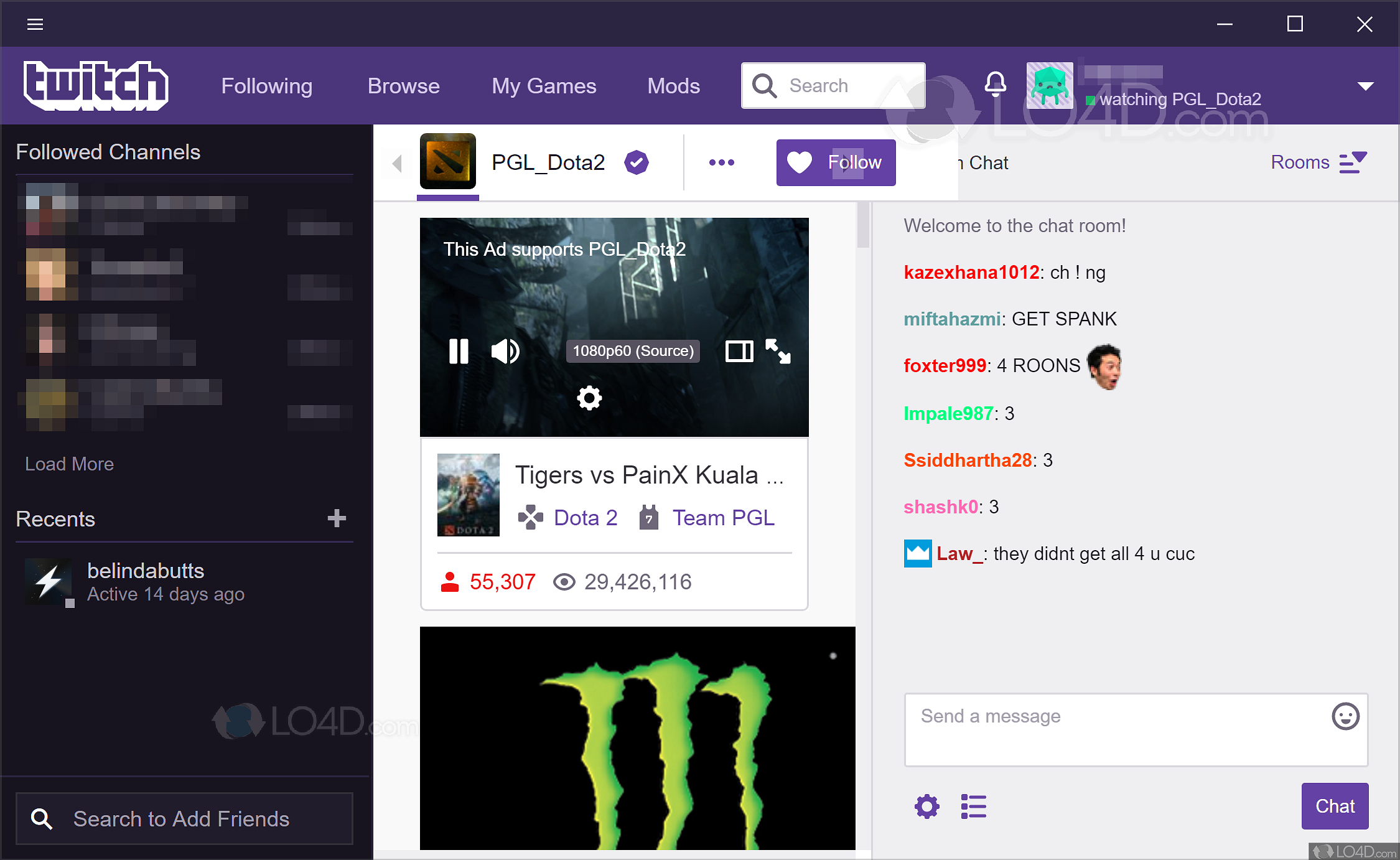Open the notifications bell
This screenshot has height=860, width=1400.
click(x=995, y=84)
